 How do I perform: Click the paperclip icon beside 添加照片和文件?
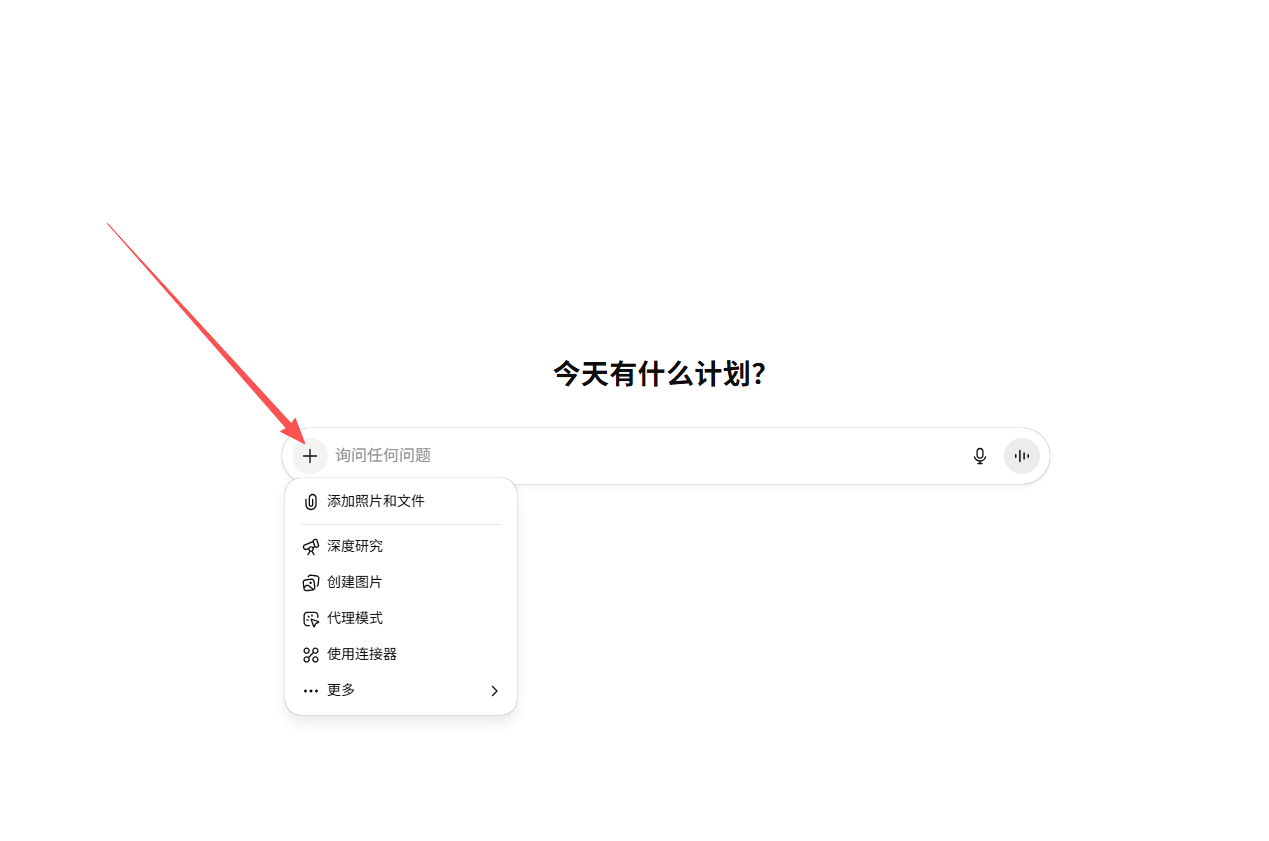[x=310, y=501]
